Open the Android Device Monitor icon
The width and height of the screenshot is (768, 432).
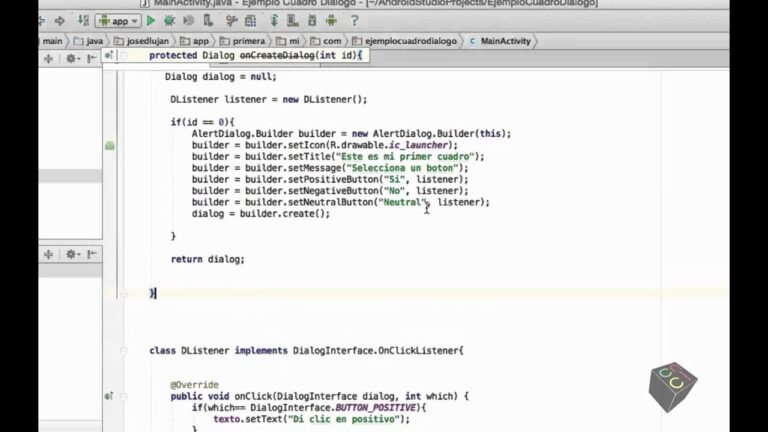coord(332,21)
